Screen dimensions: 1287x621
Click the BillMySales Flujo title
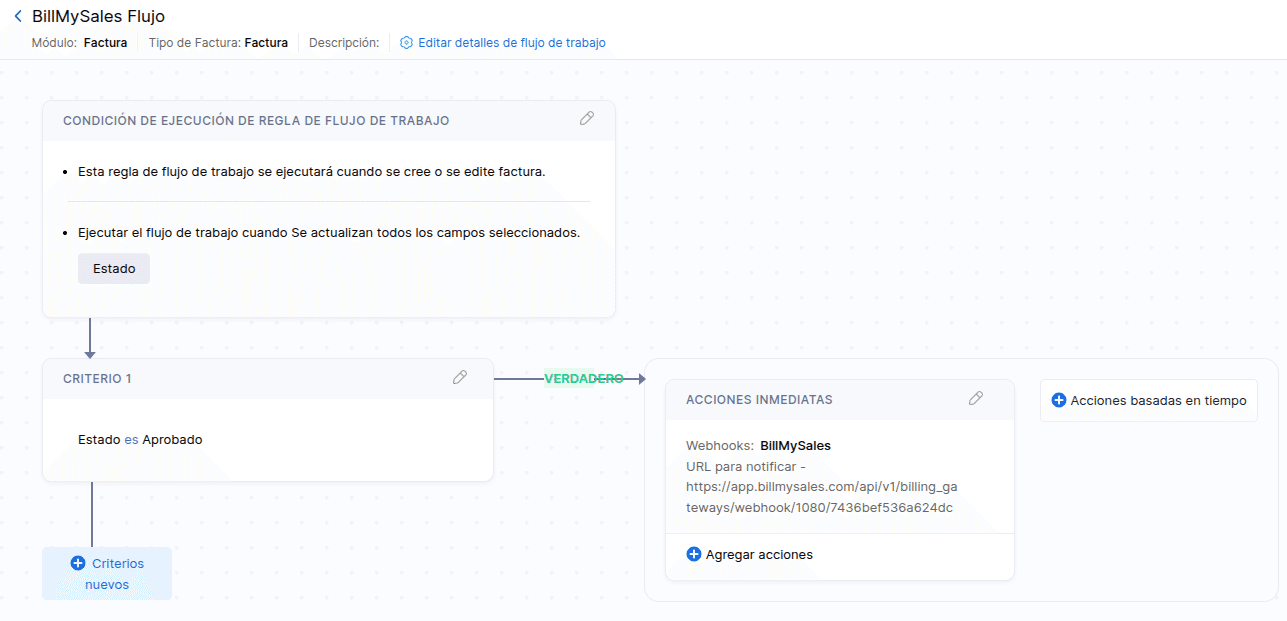pyautogui.click(x=99, y=16)
